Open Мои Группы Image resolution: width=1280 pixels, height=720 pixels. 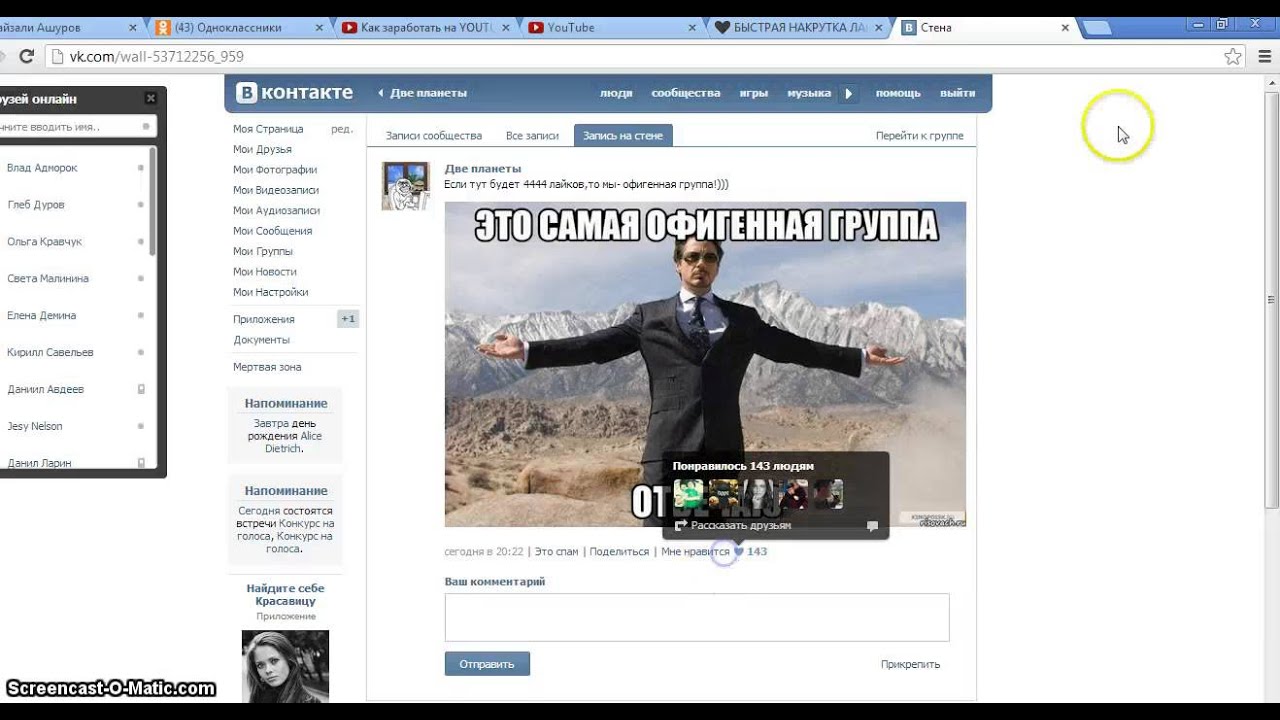[263, 251]
